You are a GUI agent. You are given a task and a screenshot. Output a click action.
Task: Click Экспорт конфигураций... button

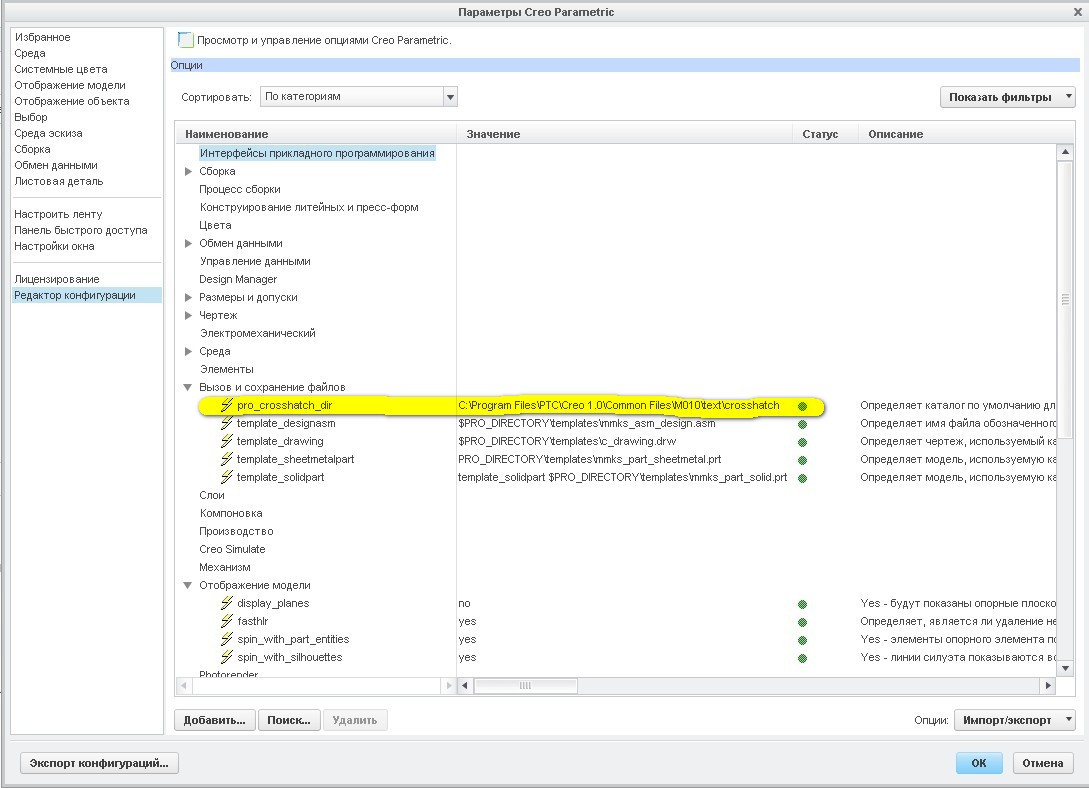[x=99, y=763]
